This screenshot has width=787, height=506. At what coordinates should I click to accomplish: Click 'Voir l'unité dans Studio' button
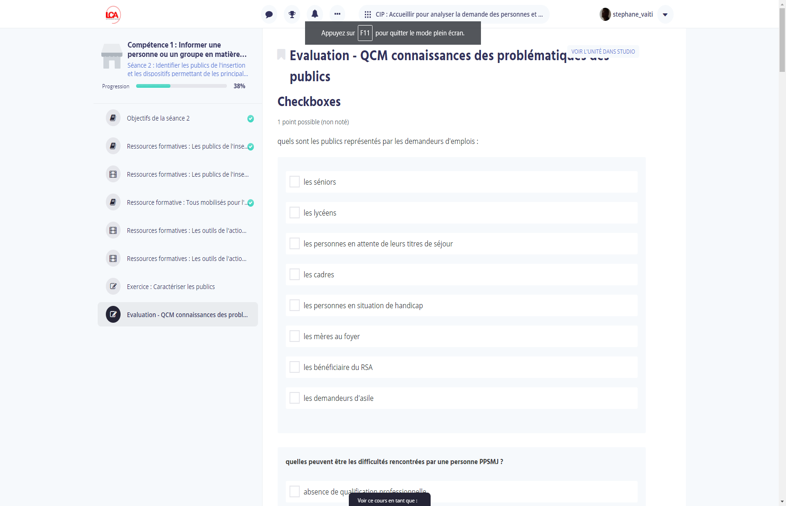point(603,51)
